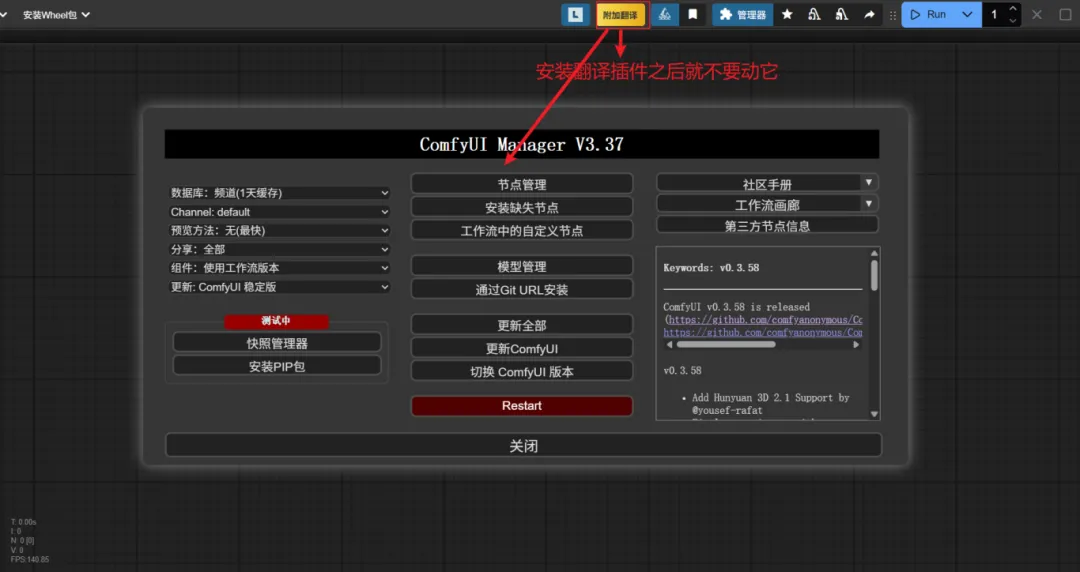Open the 管理器 manager button
The image size is (1080, 572).
742,14
